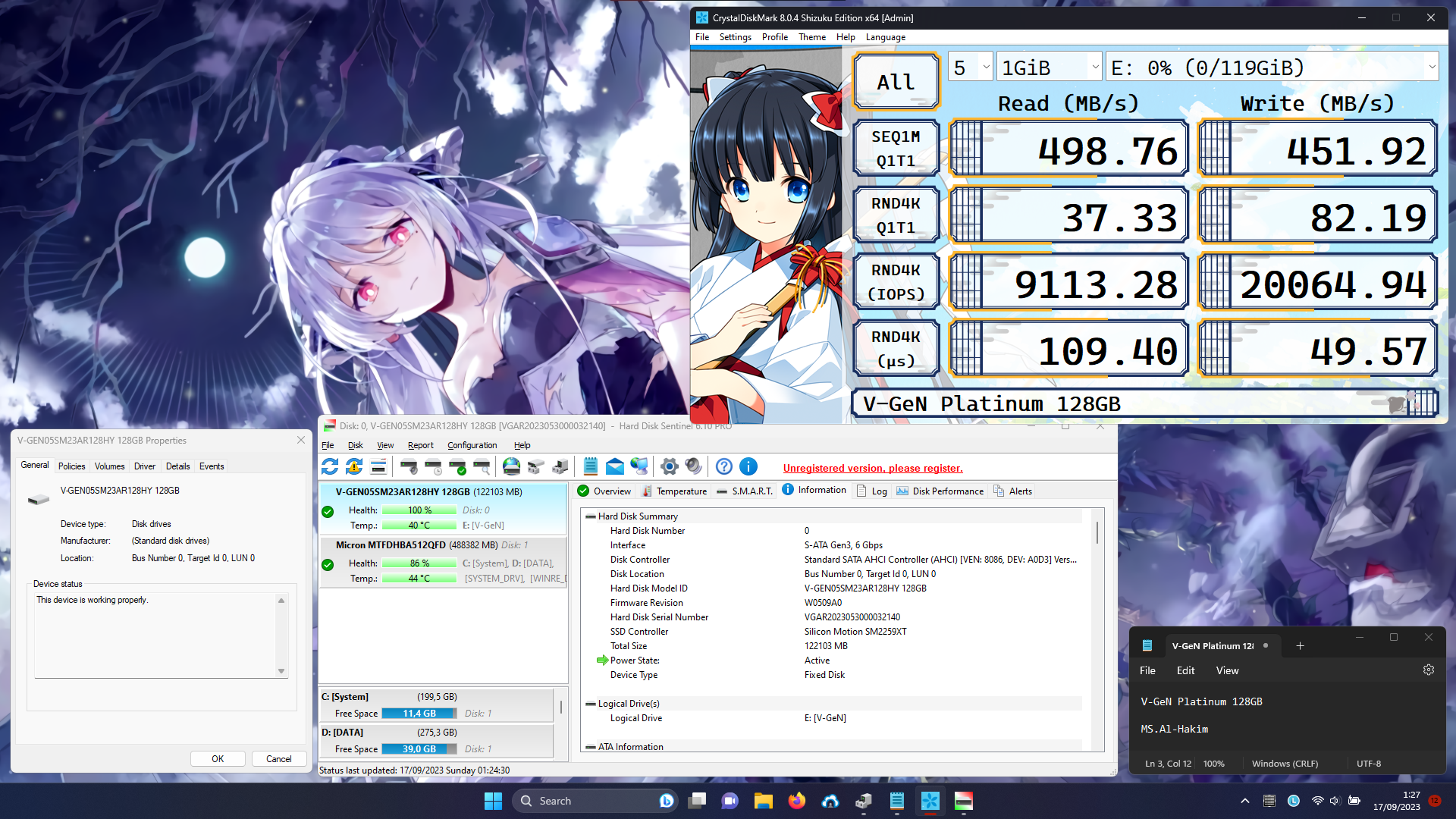The height and width of the screenshot is (819, 1456).
Task: Switch to the Temperature tab
Action: click(674, 491)
